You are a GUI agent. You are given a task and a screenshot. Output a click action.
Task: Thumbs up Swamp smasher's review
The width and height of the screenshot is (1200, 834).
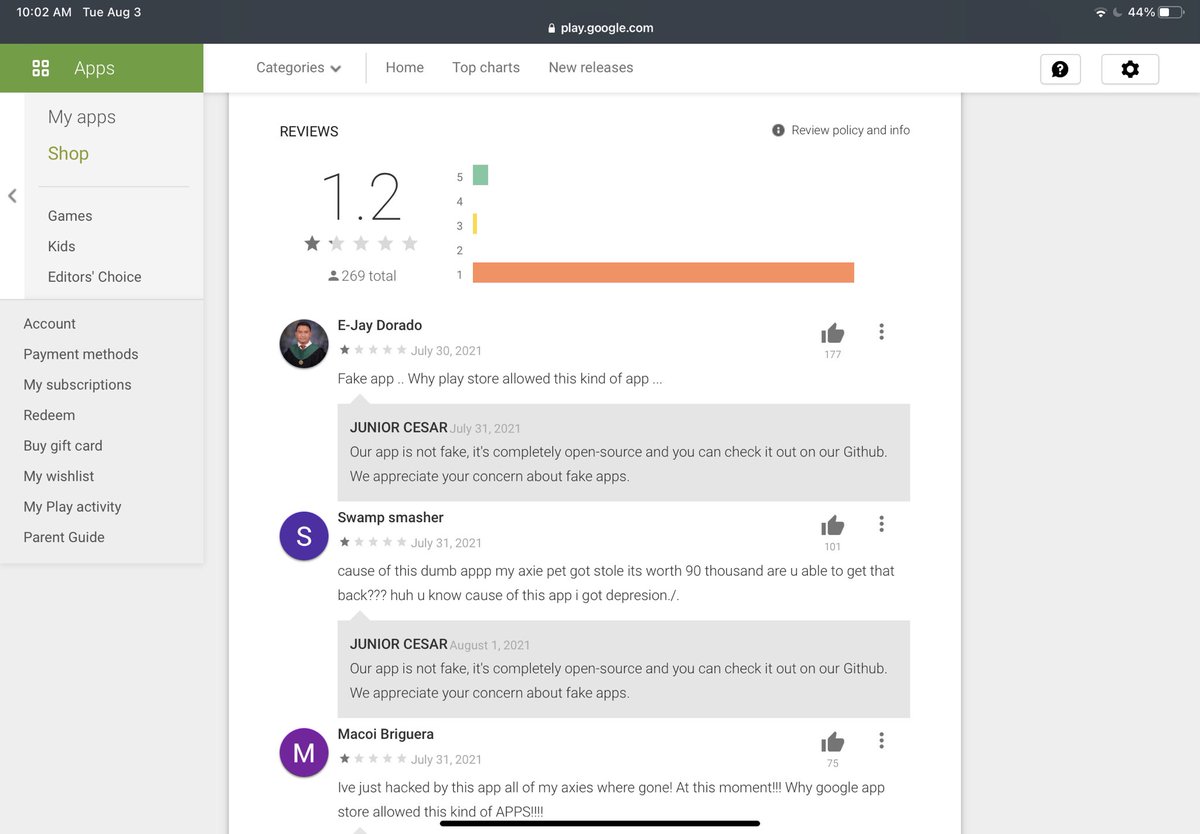(x=832, y=525)
